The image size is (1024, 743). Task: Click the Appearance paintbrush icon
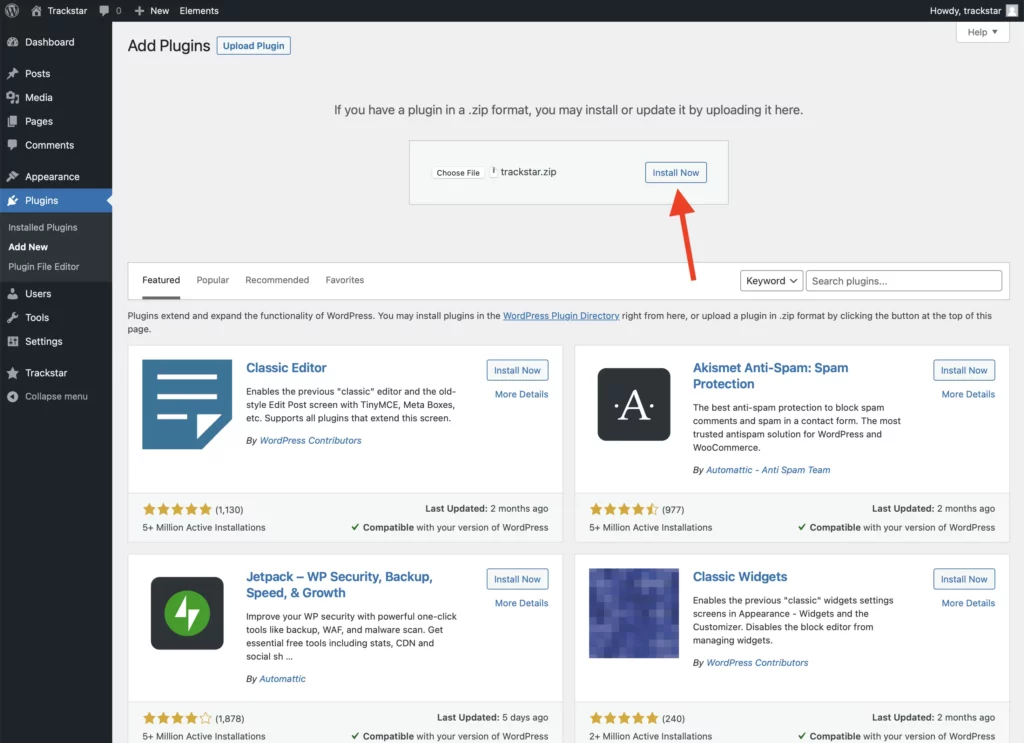[x=12, y=176]
